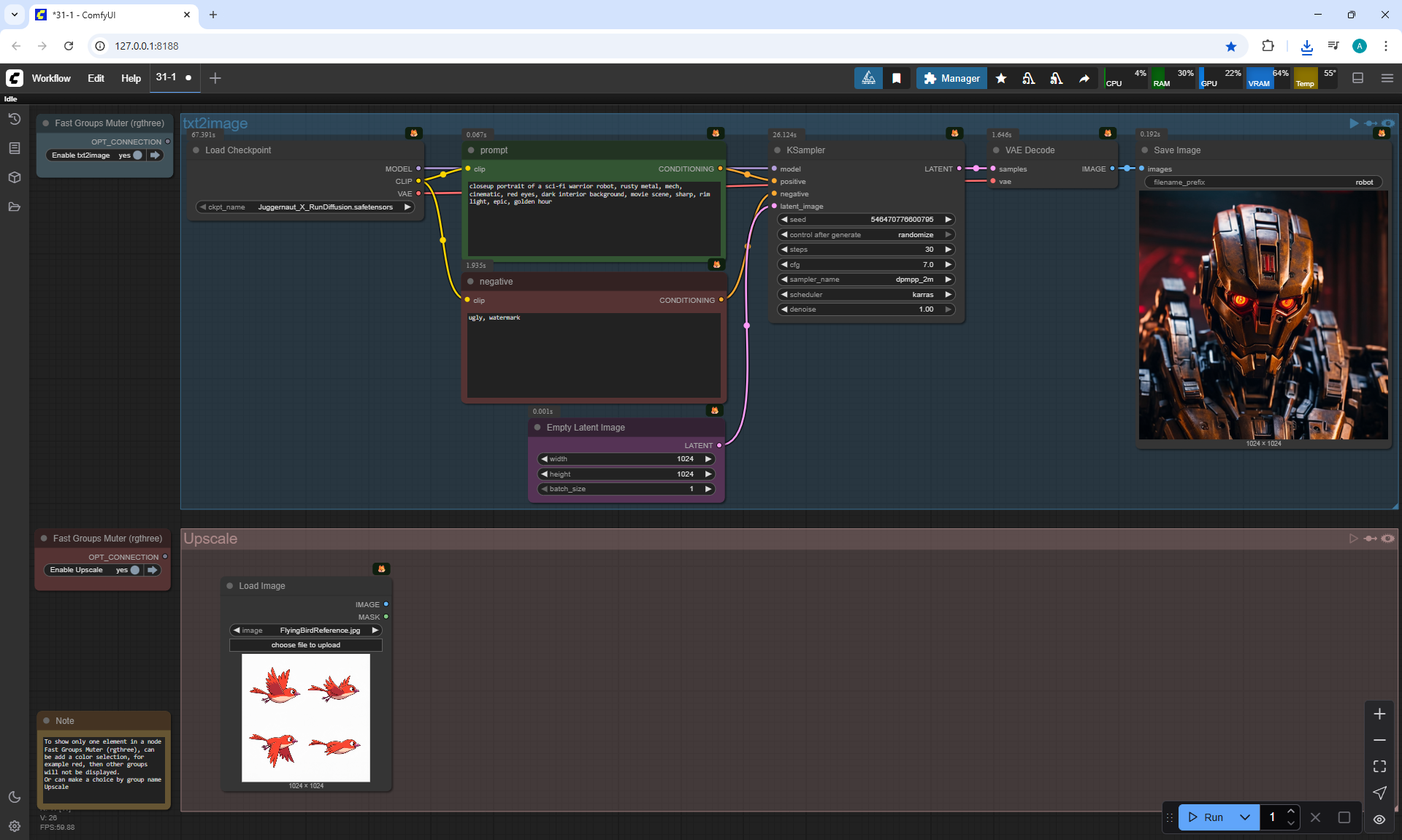Toggle the Enable txt2image switch
This screenshot has width=1402, height=840.
tap(137, 155)
